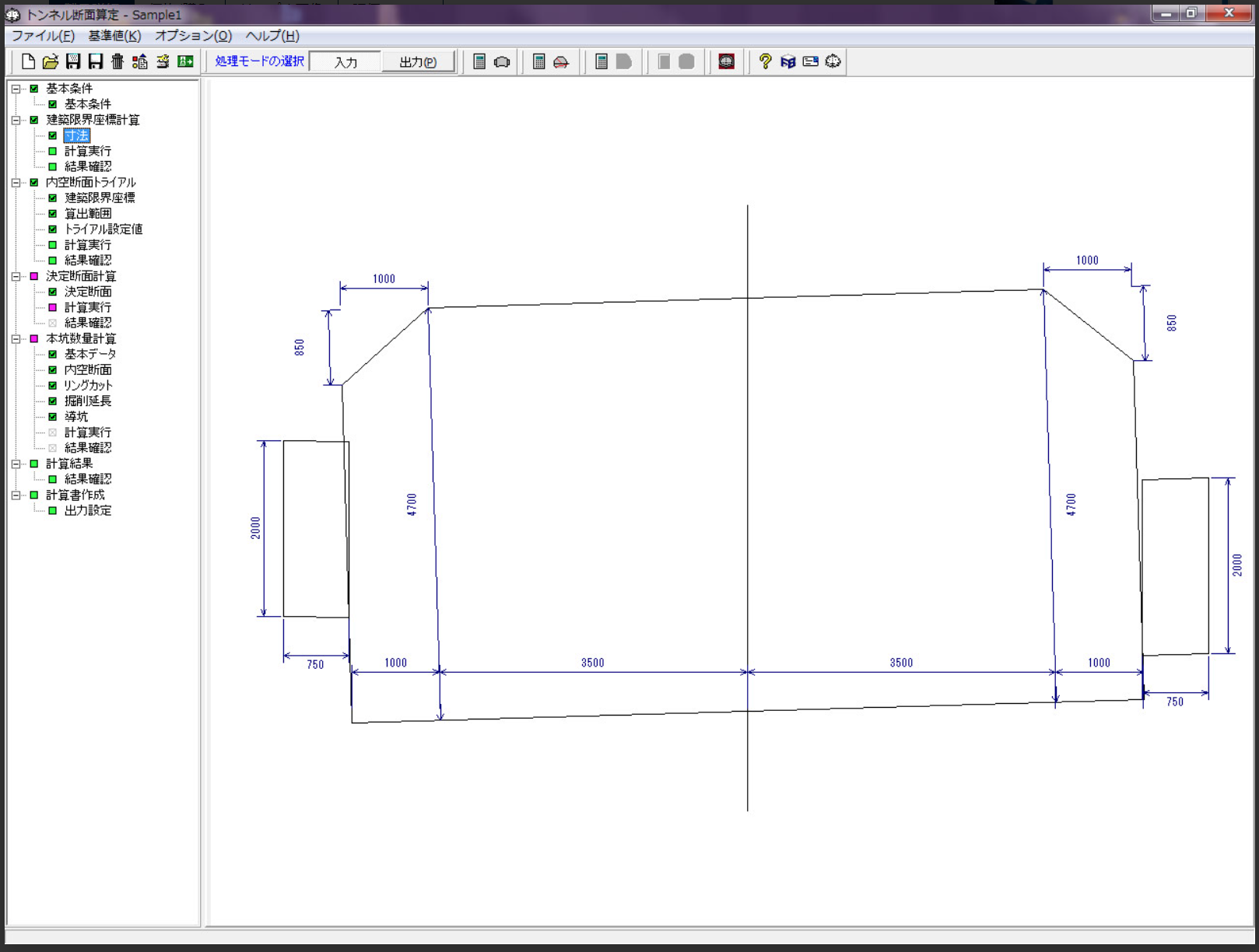Collapse the 内空断面トライアル tree node
The height and width of the screenshot is (952, 1259).
coord(16,183)
